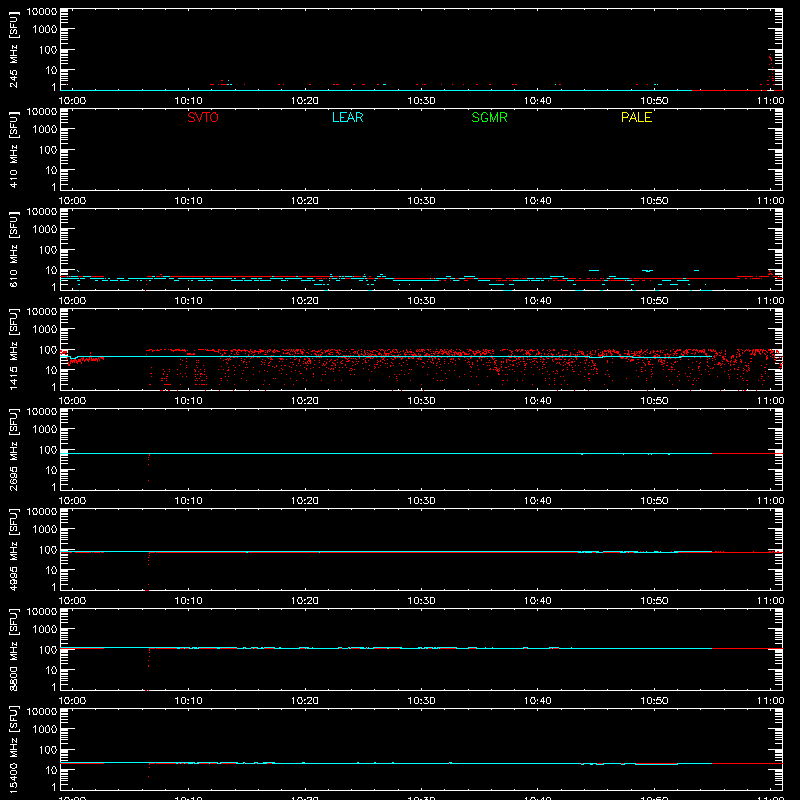Click the 10 y-value on 1415 MHz panel
The image size is (800, 800).
pyautogui.click(x=51, y=370)
